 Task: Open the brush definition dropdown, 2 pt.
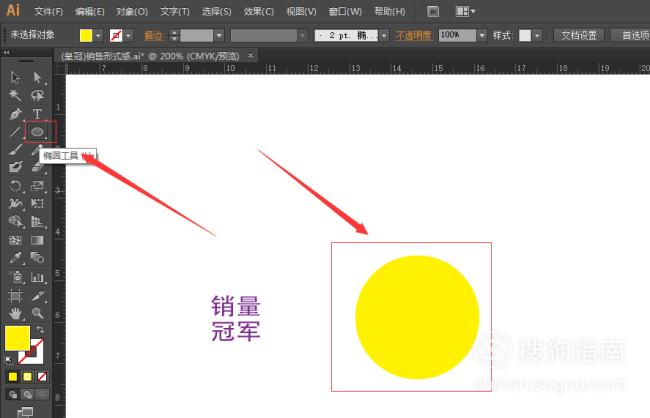click(x=384, y=36)
